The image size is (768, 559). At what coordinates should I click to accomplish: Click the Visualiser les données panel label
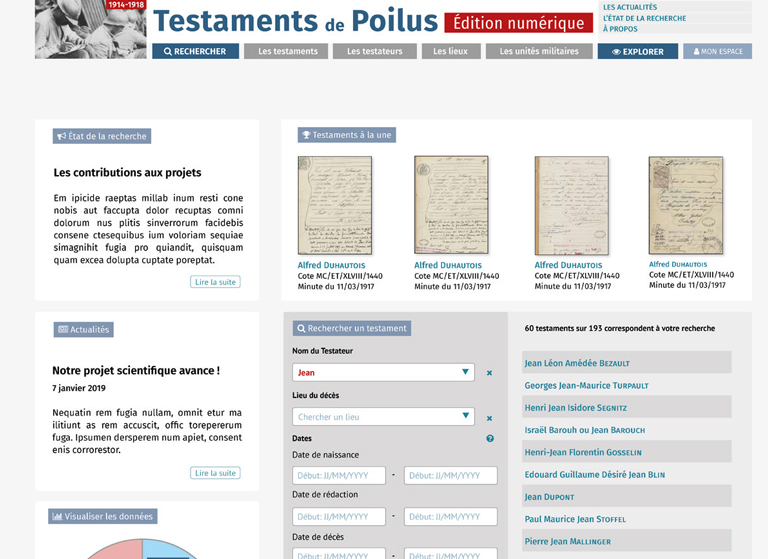coord(103,516)
